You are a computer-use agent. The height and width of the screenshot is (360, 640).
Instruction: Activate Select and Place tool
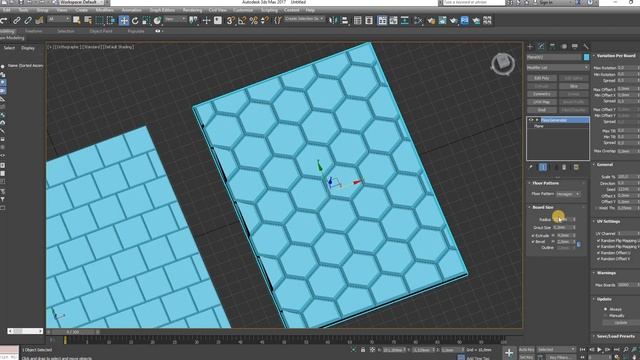(x=157, y=20)
